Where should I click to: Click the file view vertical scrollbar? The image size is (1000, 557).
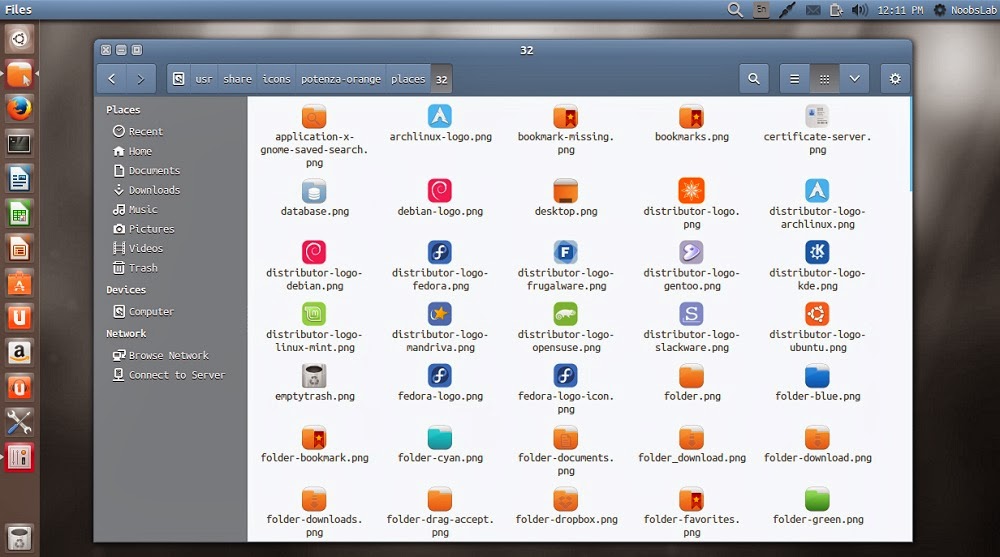click(911, 144)
